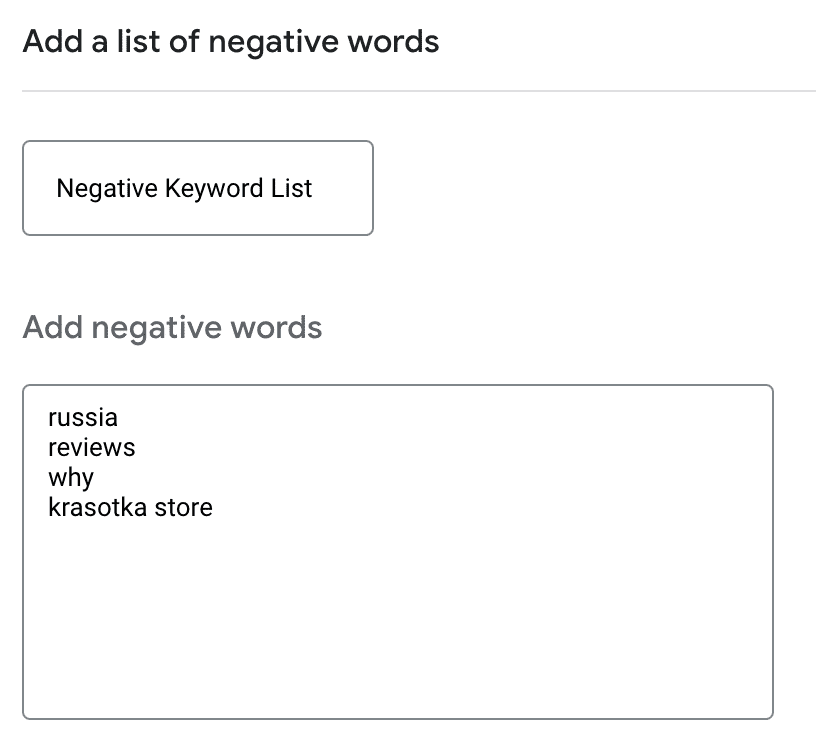The height and width of the screenshot is (742, 816).
Task: Click the bottom-right corner of the text box
Action: coord(770,715)
